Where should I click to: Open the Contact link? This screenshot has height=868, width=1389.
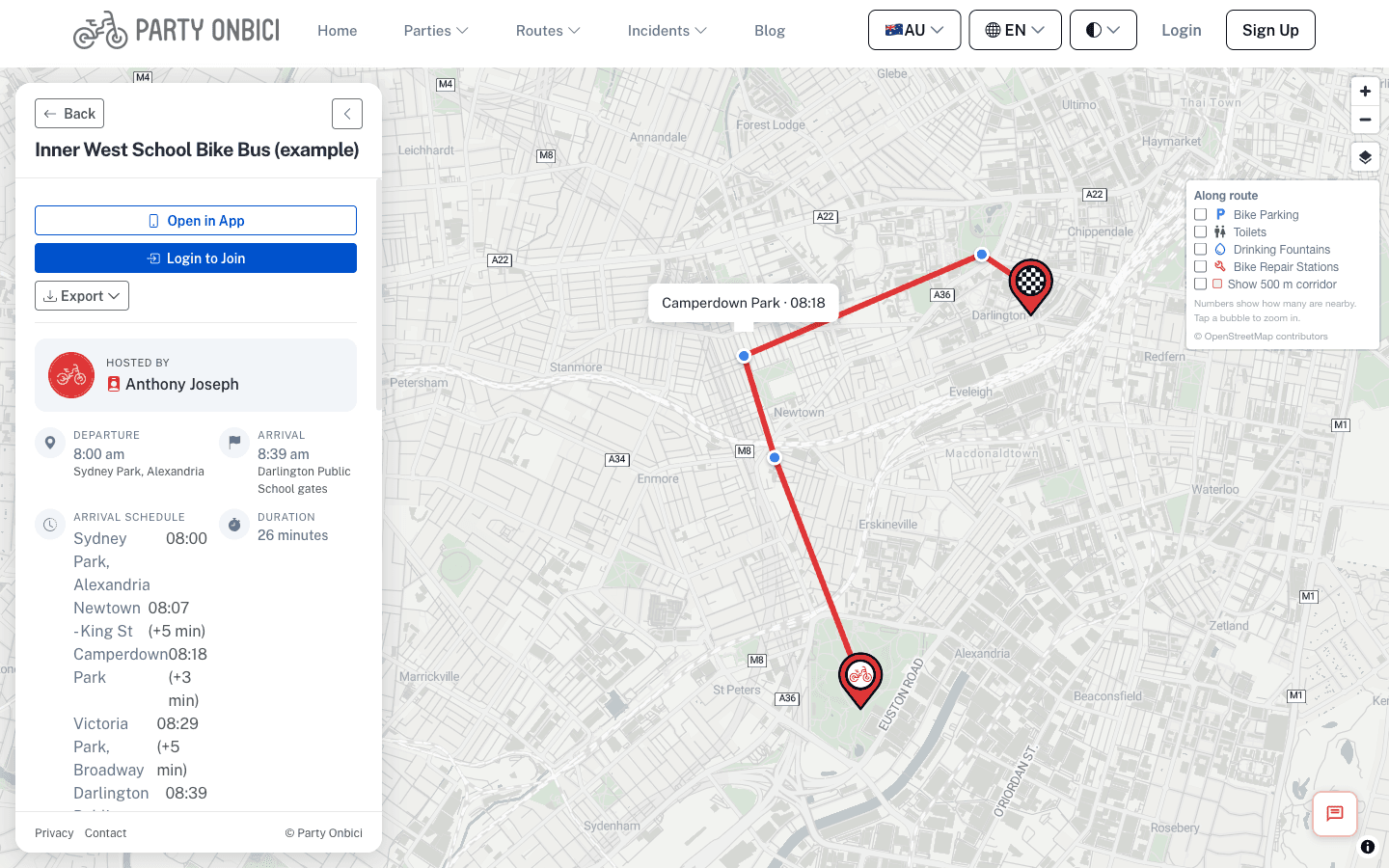pyautogui.click(x=105, y=833)
